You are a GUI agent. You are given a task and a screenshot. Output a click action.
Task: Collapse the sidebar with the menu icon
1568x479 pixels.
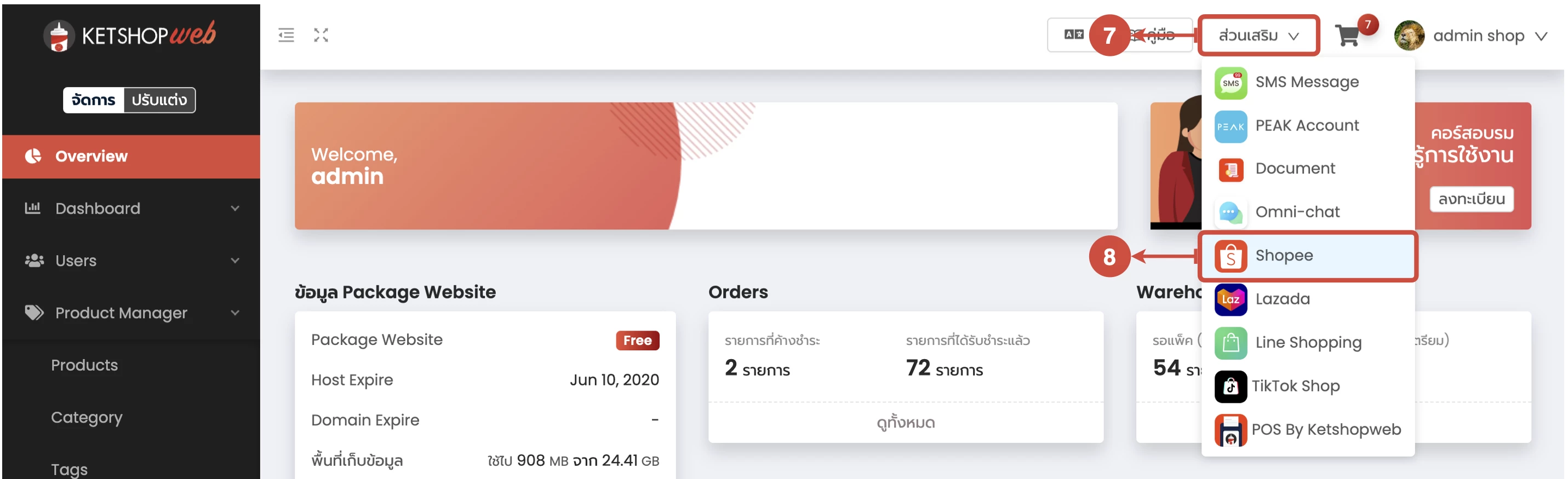tap(286, 35)
